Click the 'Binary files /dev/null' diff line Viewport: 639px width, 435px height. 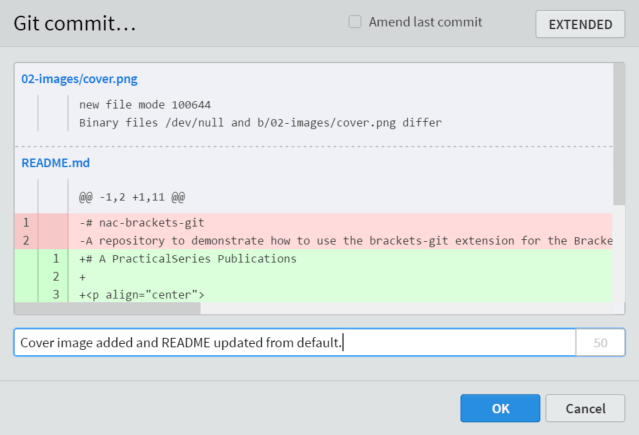(260, 123)
